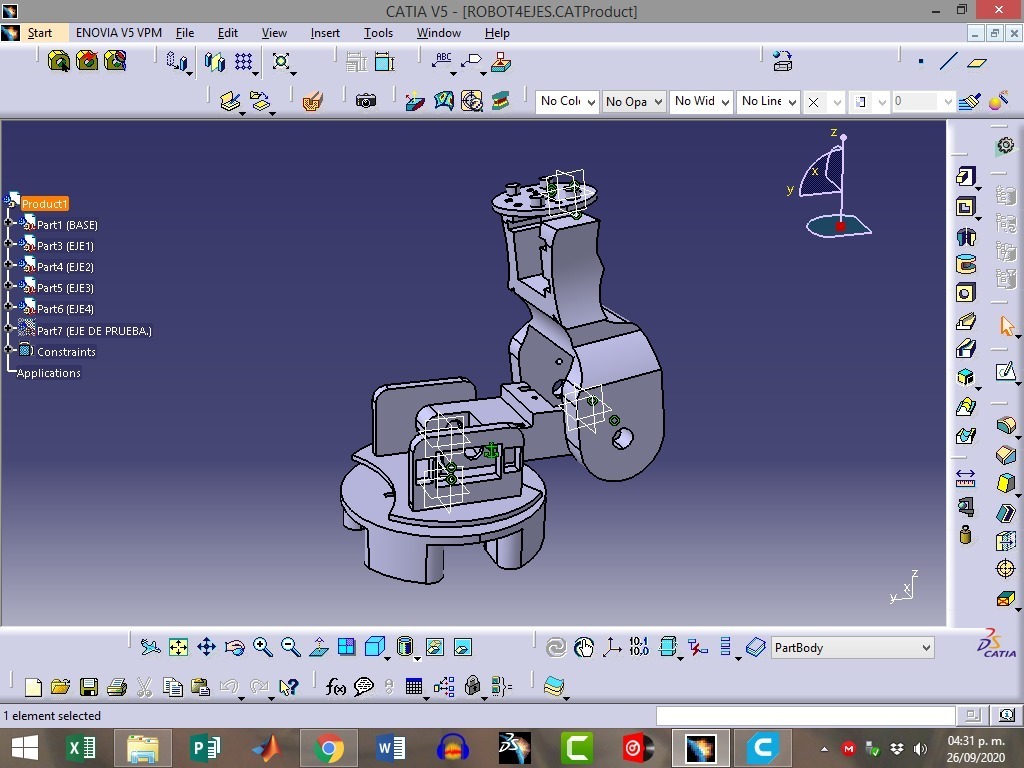Click the Formula f(x) icon
The width and height of the screenshot is (1024, 768).
336,687
